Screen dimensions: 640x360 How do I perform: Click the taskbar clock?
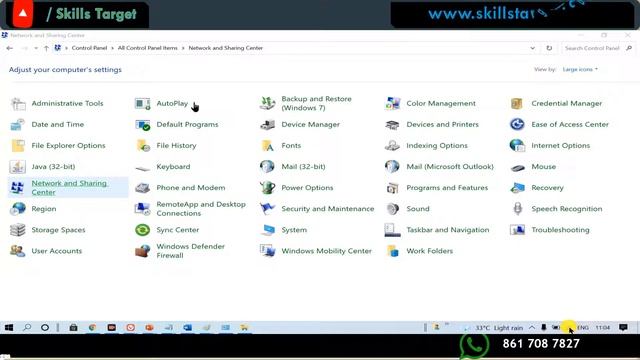coord(602,327)
